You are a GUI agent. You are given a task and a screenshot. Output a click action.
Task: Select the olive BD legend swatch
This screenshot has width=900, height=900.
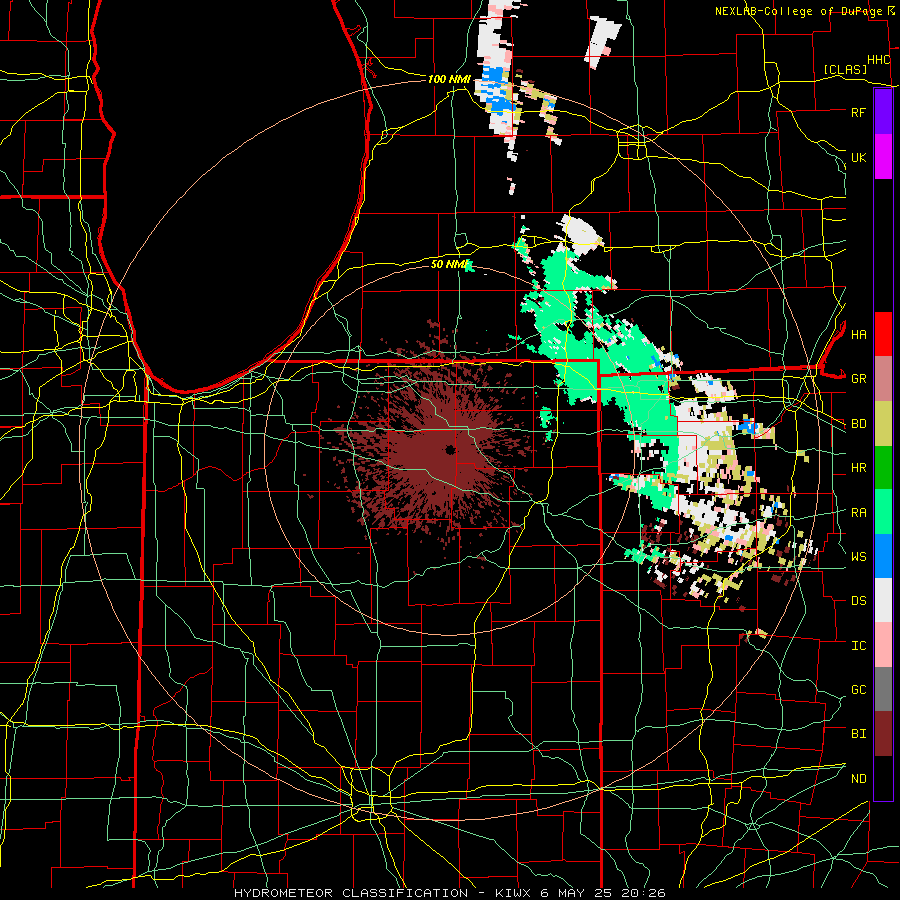[883, 424]
